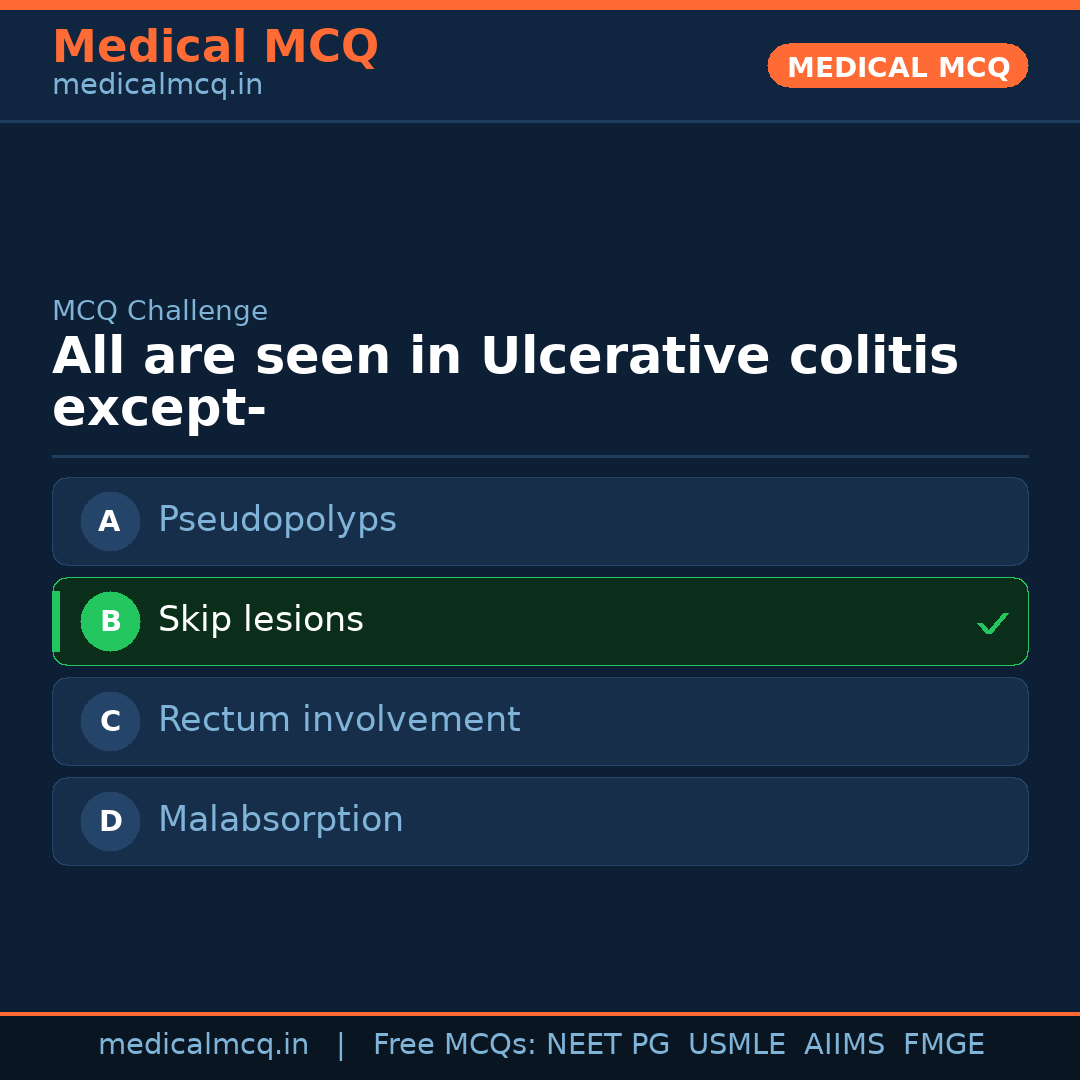Image resolution: width=1080 pixels, height=1080 pixels.
Task: Click the orange MEDICAL MCQ badge
Action: pyautogui.click(x=897, y=66)
